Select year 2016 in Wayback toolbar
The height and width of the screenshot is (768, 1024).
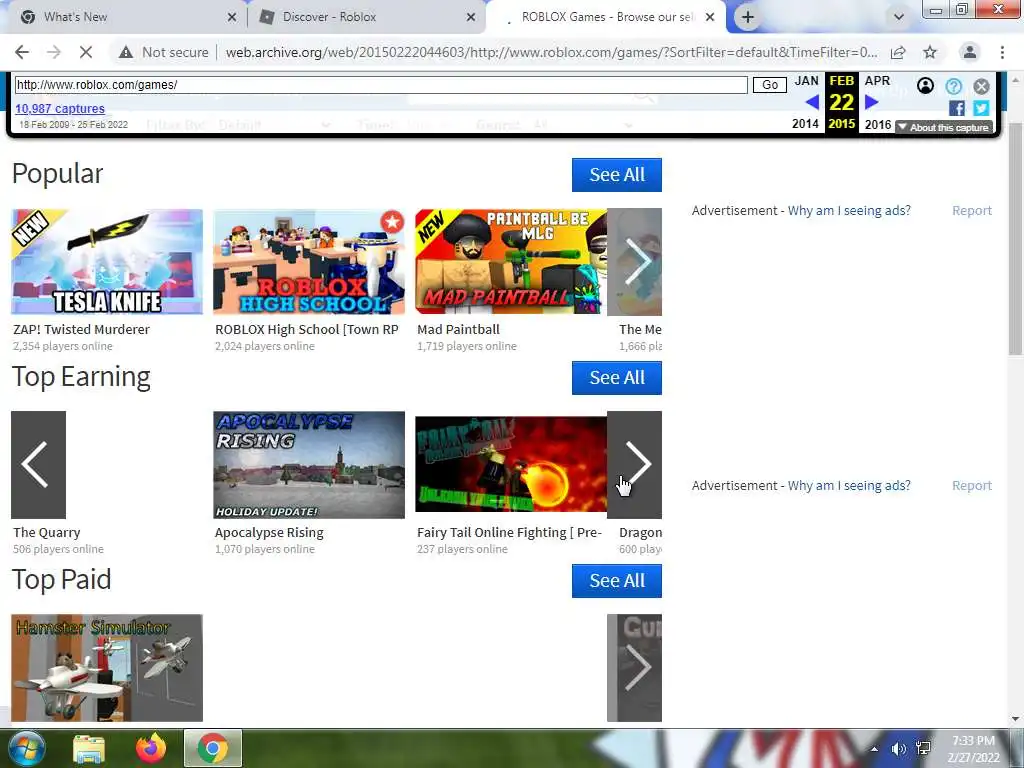coord(878,124)
